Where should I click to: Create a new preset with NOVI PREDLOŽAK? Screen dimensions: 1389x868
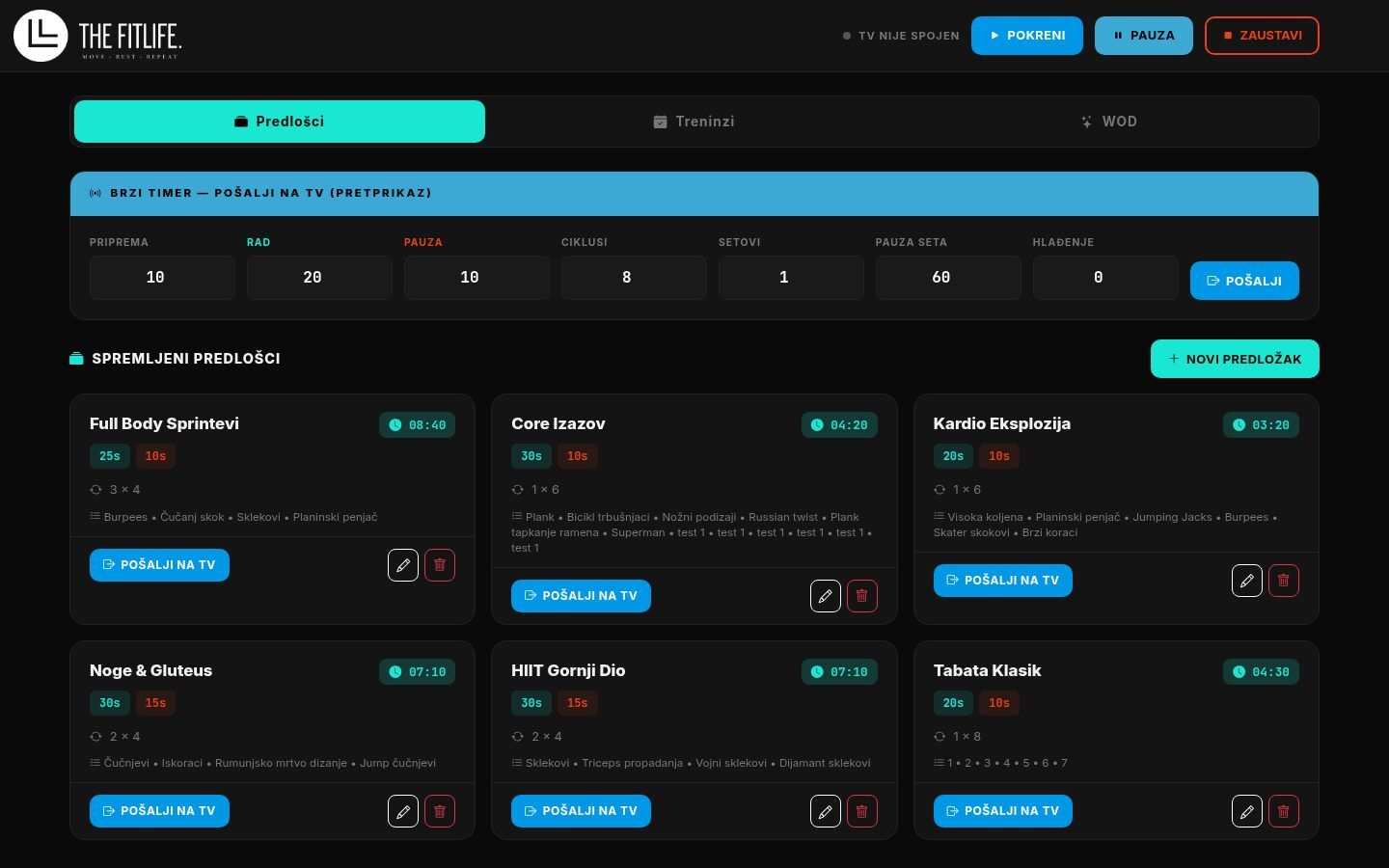click(1235, 359)
